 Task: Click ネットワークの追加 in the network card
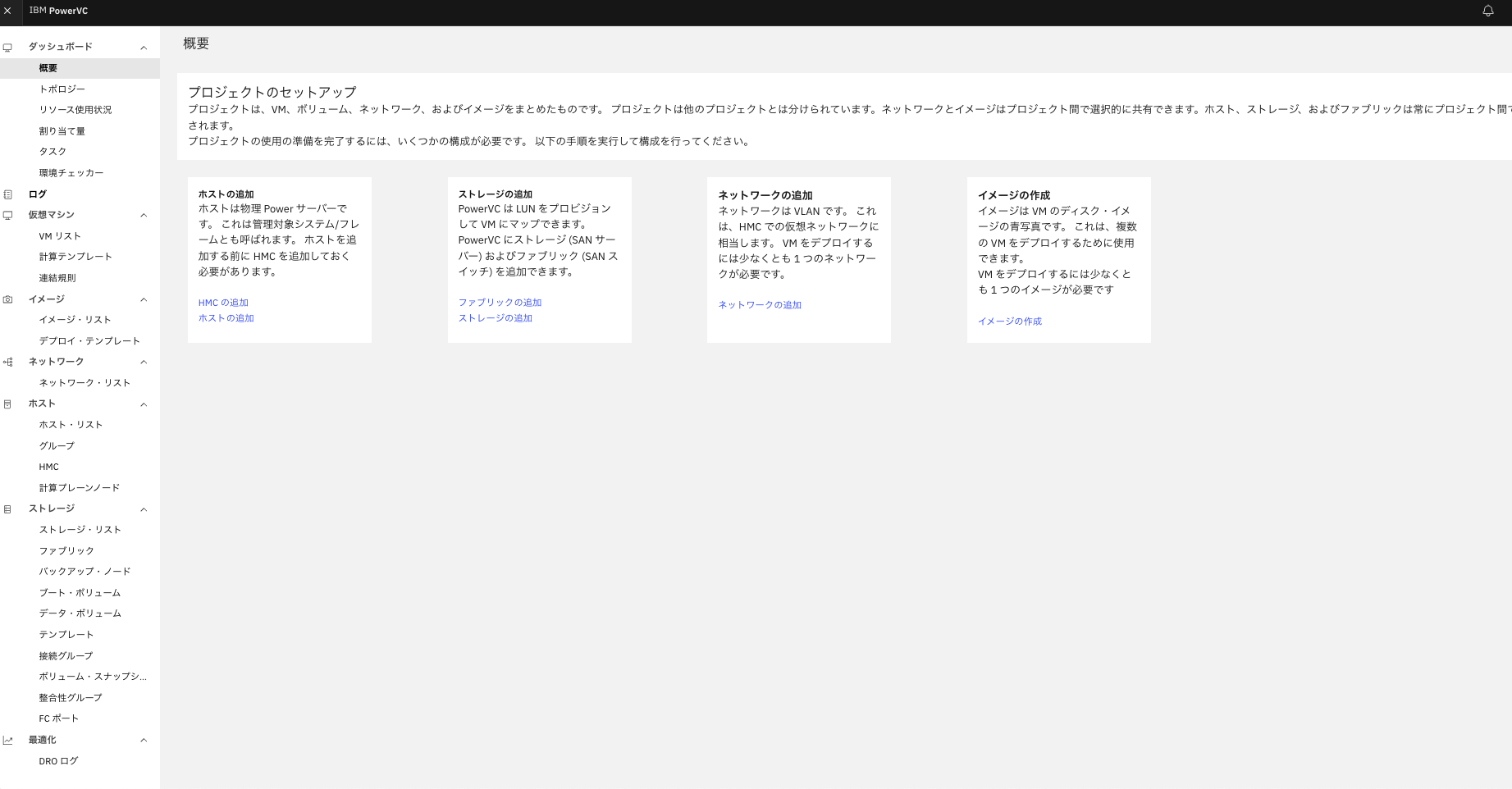759,304
